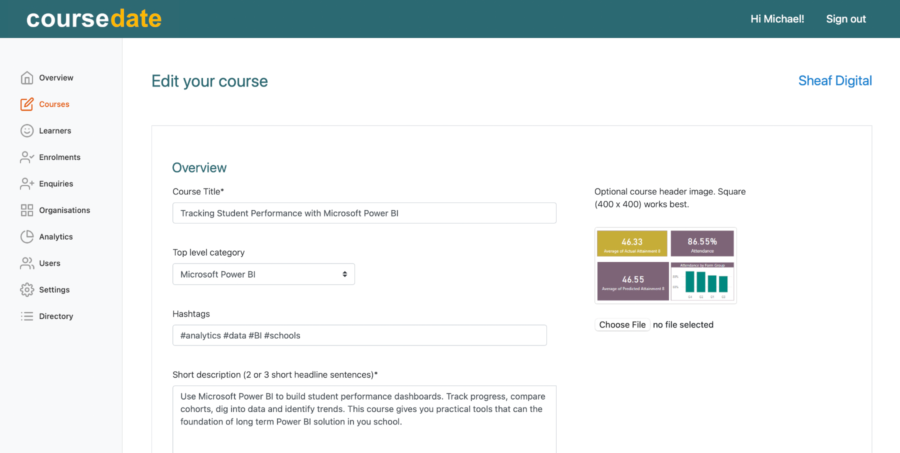Click the Directory list icon
Screen dimensions: 900x453
coord(27,316)
